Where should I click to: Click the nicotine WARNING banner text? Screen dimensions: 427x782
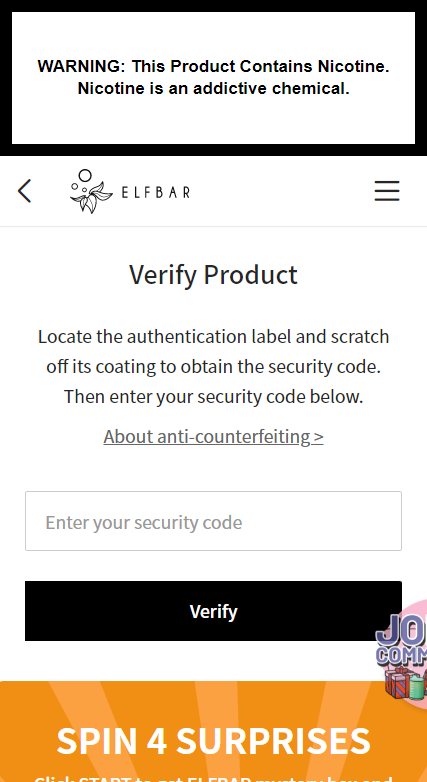coord(214,77)
